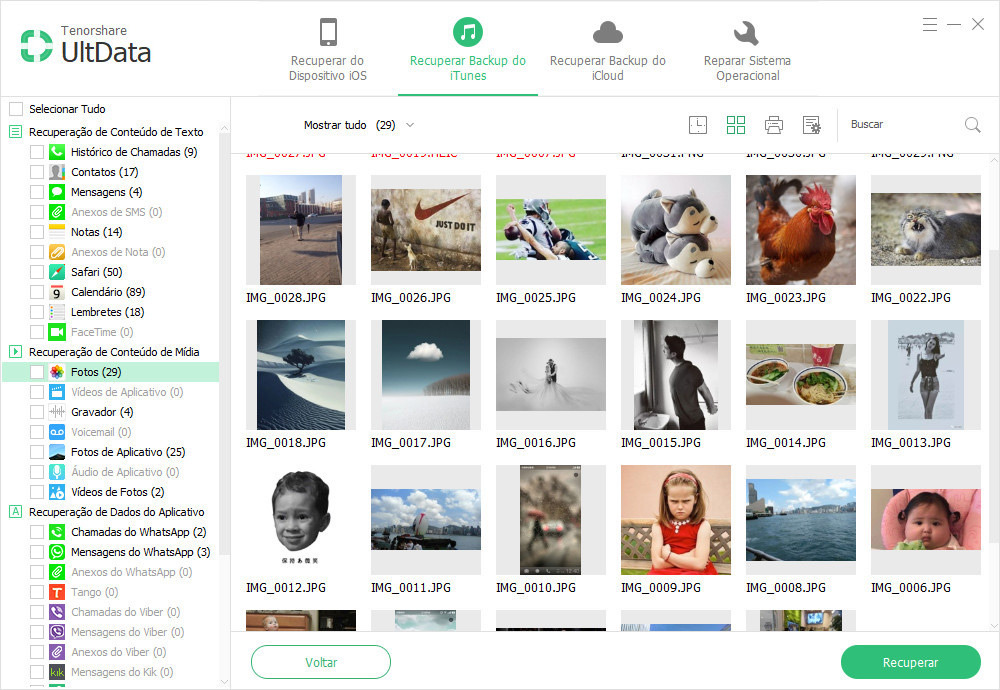This screenshot has width=1000, height=690.
Task: Open Recuperar do Dispositivo iOS tab
Action: tap(328, 50)
